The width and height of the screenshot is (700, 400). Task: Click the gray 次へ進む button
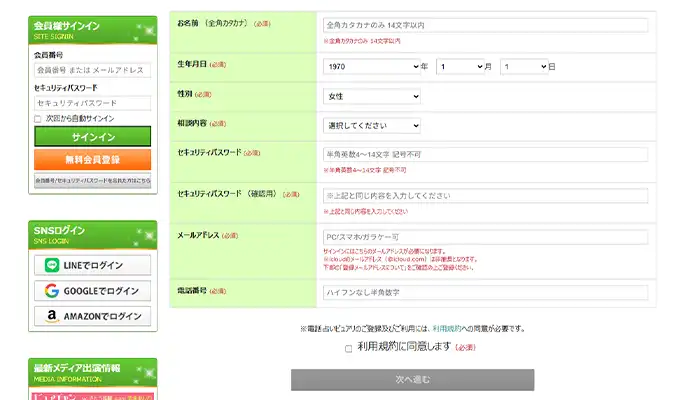tap(412, 379)
